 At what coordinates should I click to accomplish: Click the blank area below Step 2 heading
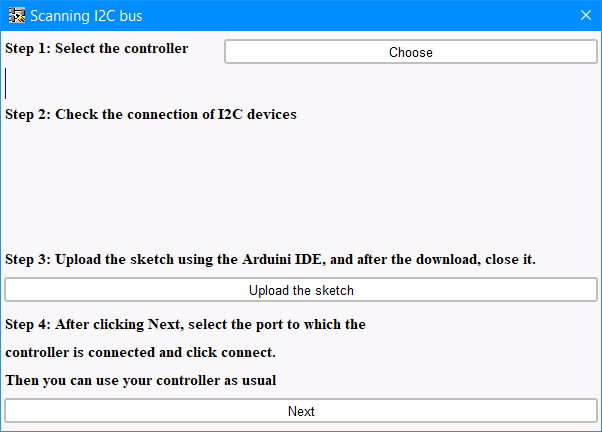[x=301, y=184]
